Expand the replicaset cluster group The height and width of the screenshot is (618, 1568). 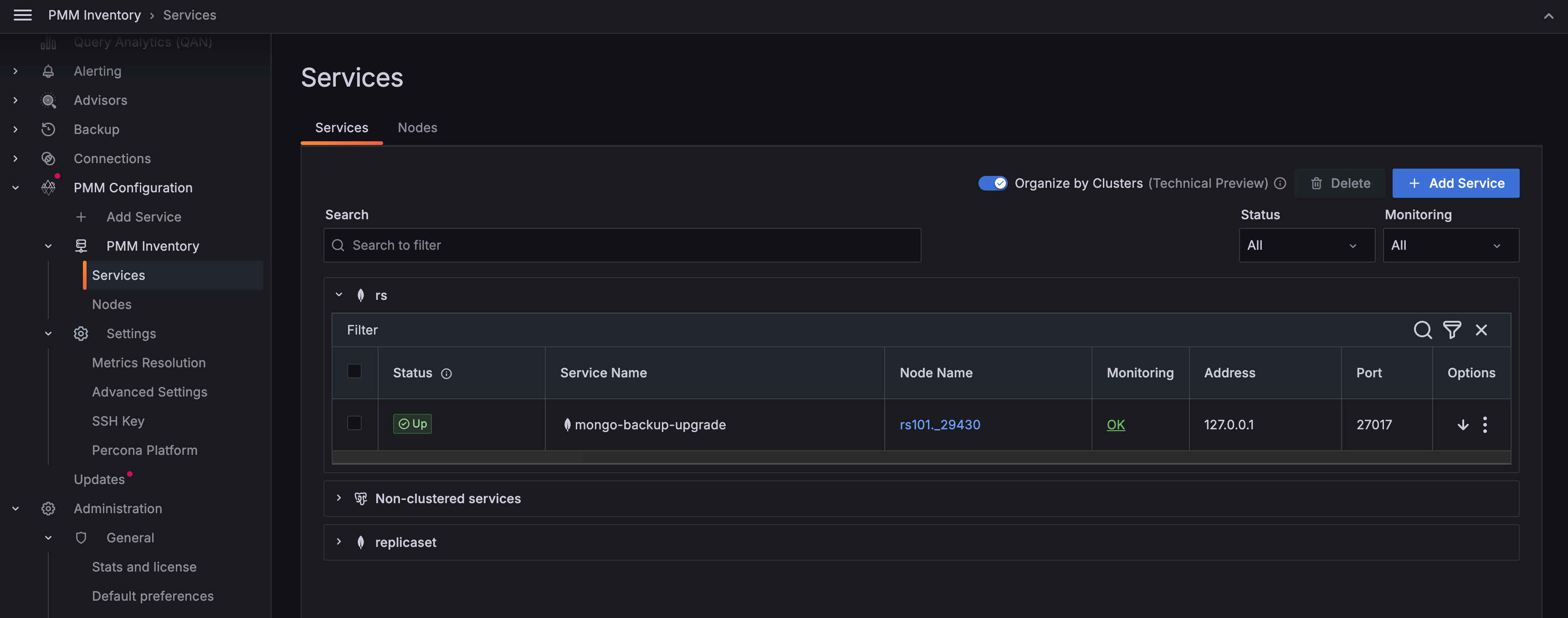point(339,542)
